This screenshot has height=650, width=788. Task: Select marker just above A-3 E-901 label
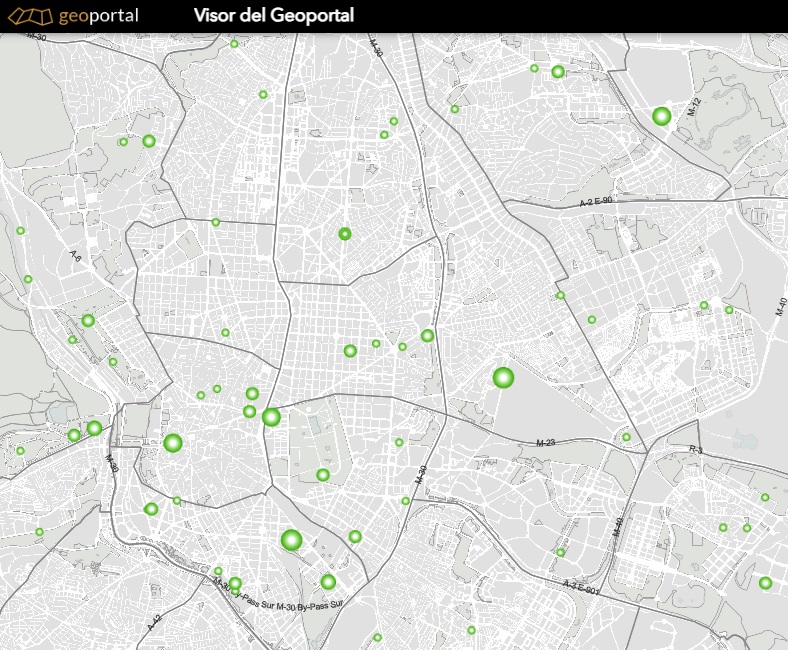(560, 552)
